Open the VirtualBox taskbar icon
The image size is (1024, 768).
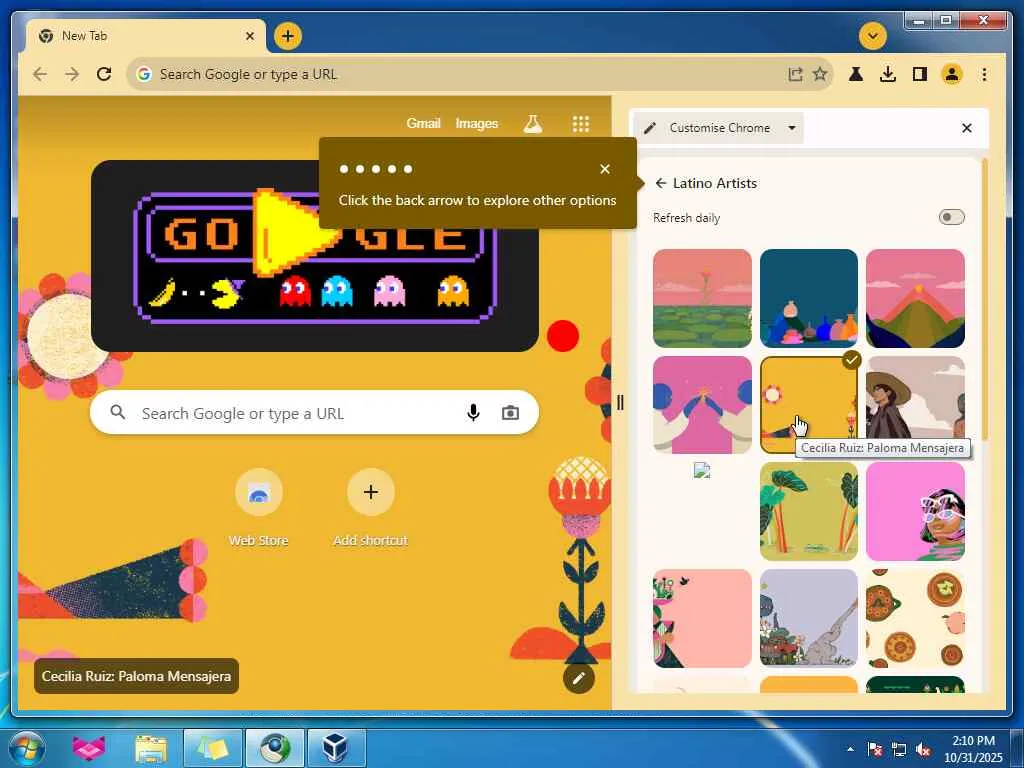pos(336,748)
